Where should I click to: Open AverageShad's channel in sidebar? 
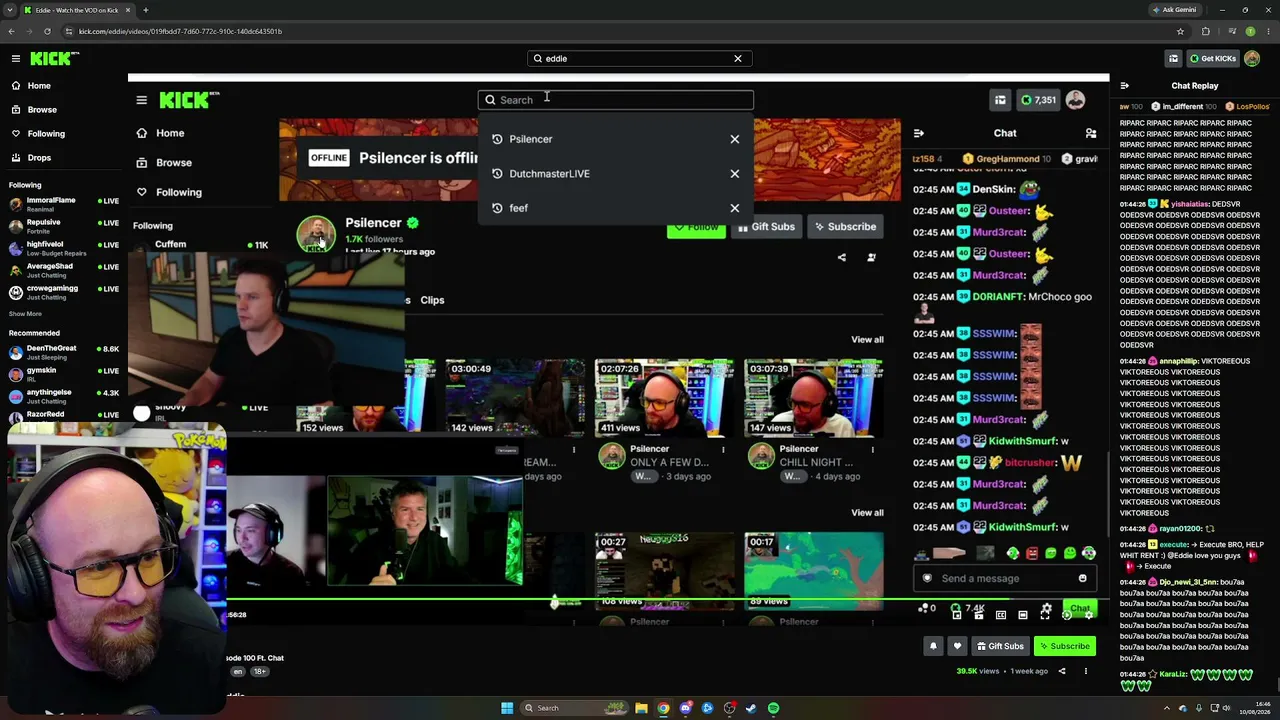(64, 270)
